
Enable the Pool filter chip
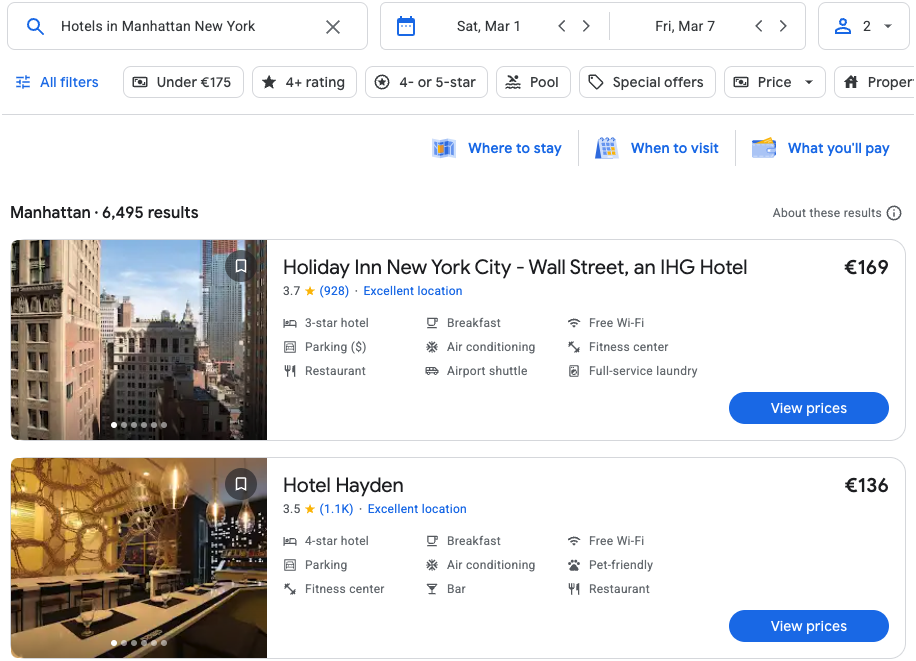point(533,82)
